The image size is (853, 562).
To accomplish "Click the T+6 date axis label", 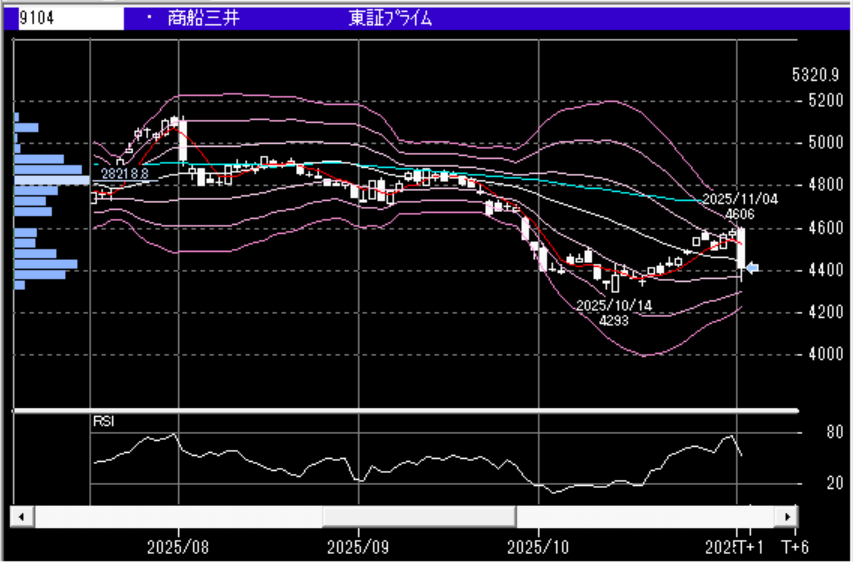I will (x=795, y=547).
